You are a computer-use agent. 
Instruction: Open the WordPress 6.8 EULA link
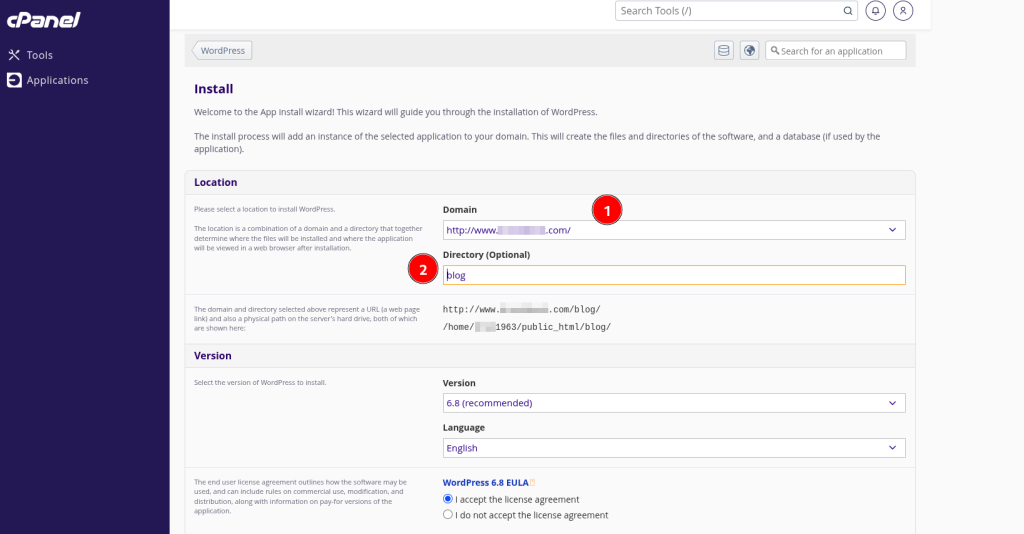pyautogui.click(x=485, y=482)
